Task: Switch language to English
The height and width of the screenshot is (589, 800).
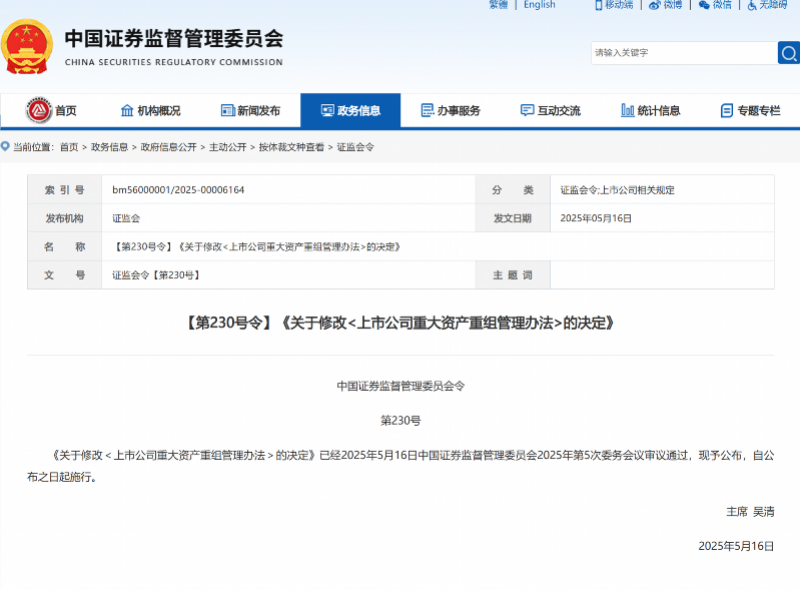Action: [539, 5]
